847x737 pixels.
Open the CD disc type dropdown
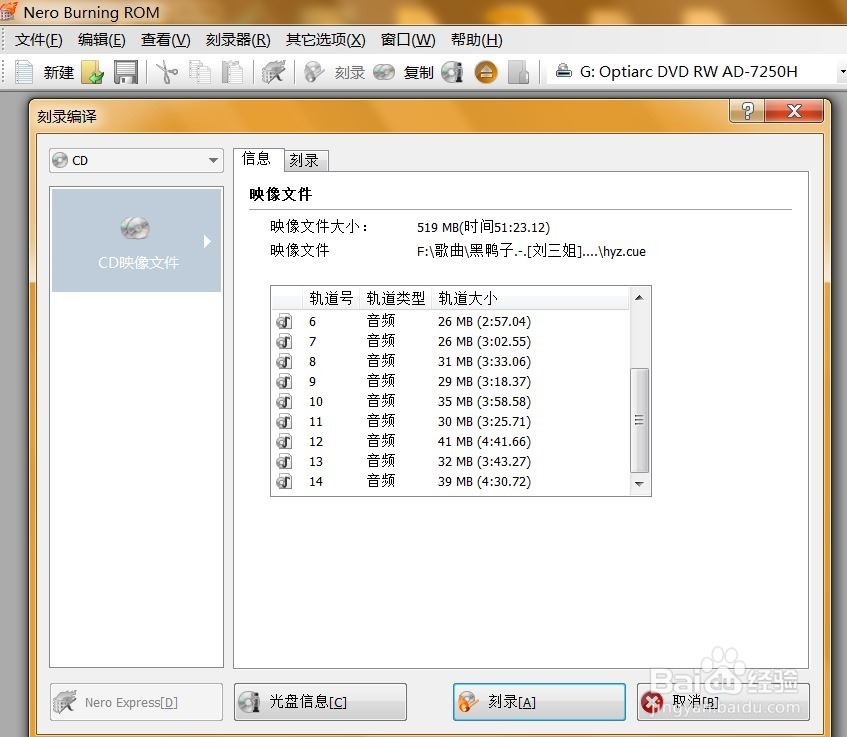[136, 160]
